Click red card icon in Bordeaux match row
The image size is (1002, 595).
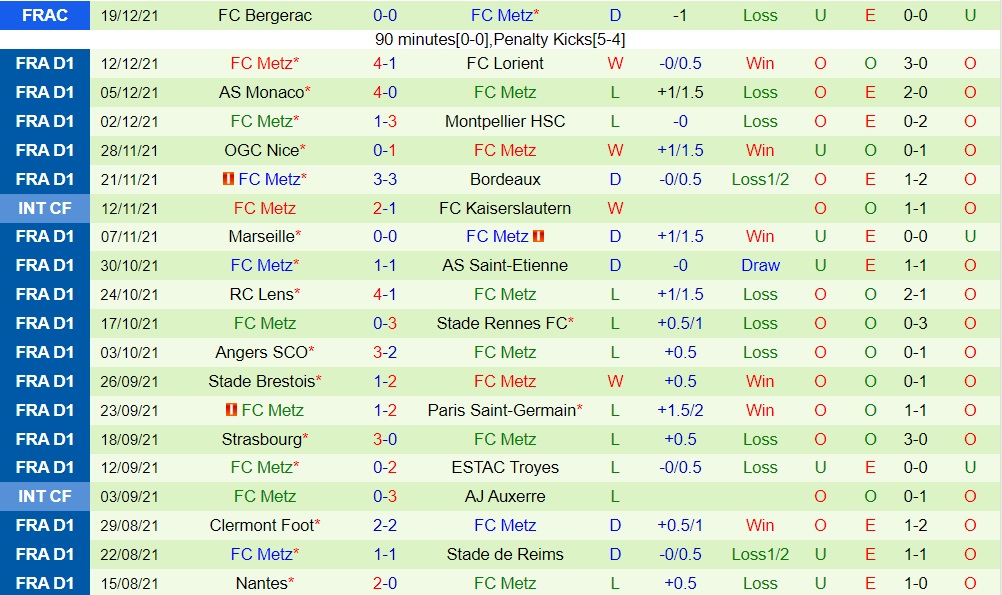click(x=229, y=179)
